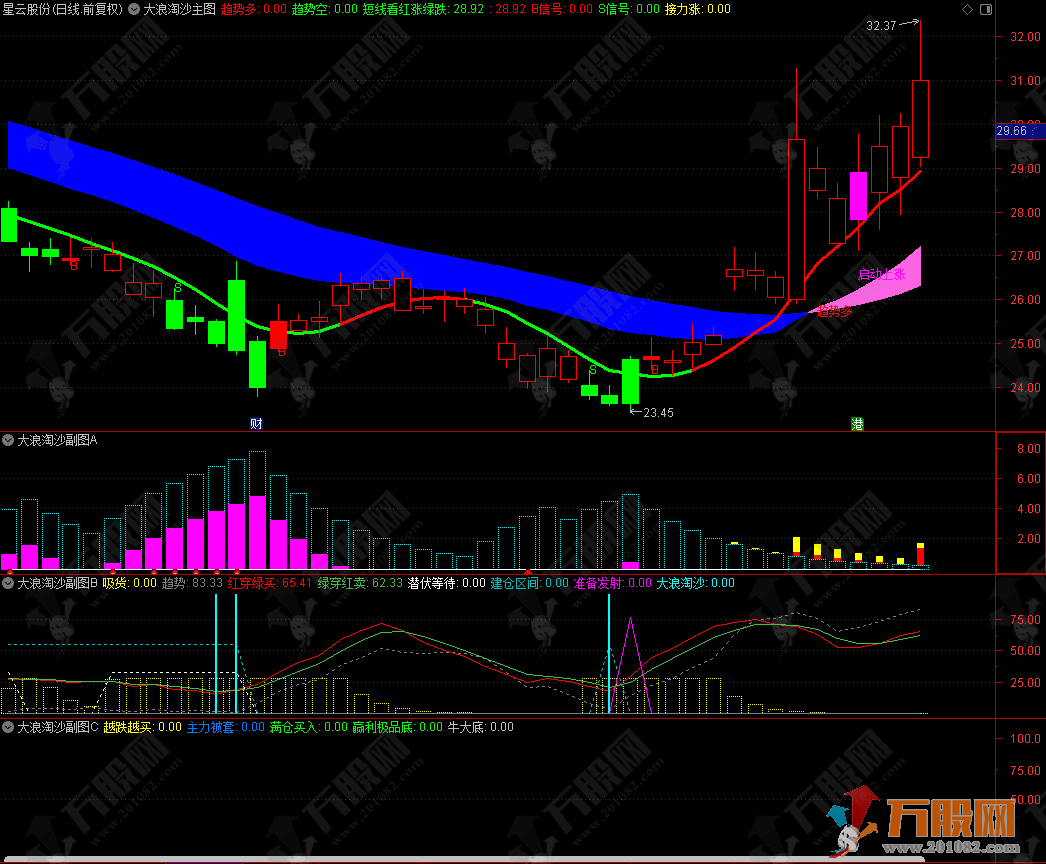Click the 29.66 current price tag on axis
The width and height of the screenshot is (1046, 864).
1019,131
